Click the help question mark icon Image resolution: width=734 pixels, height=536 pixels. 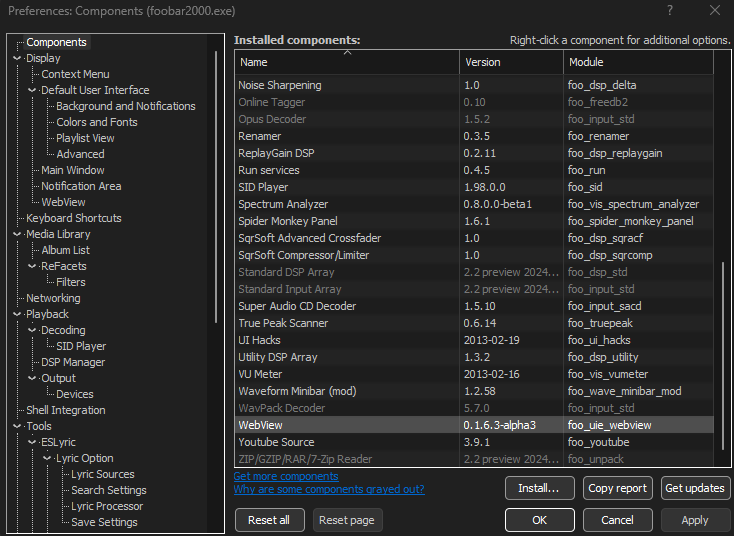pyautogui.click(x=670, y=10)
